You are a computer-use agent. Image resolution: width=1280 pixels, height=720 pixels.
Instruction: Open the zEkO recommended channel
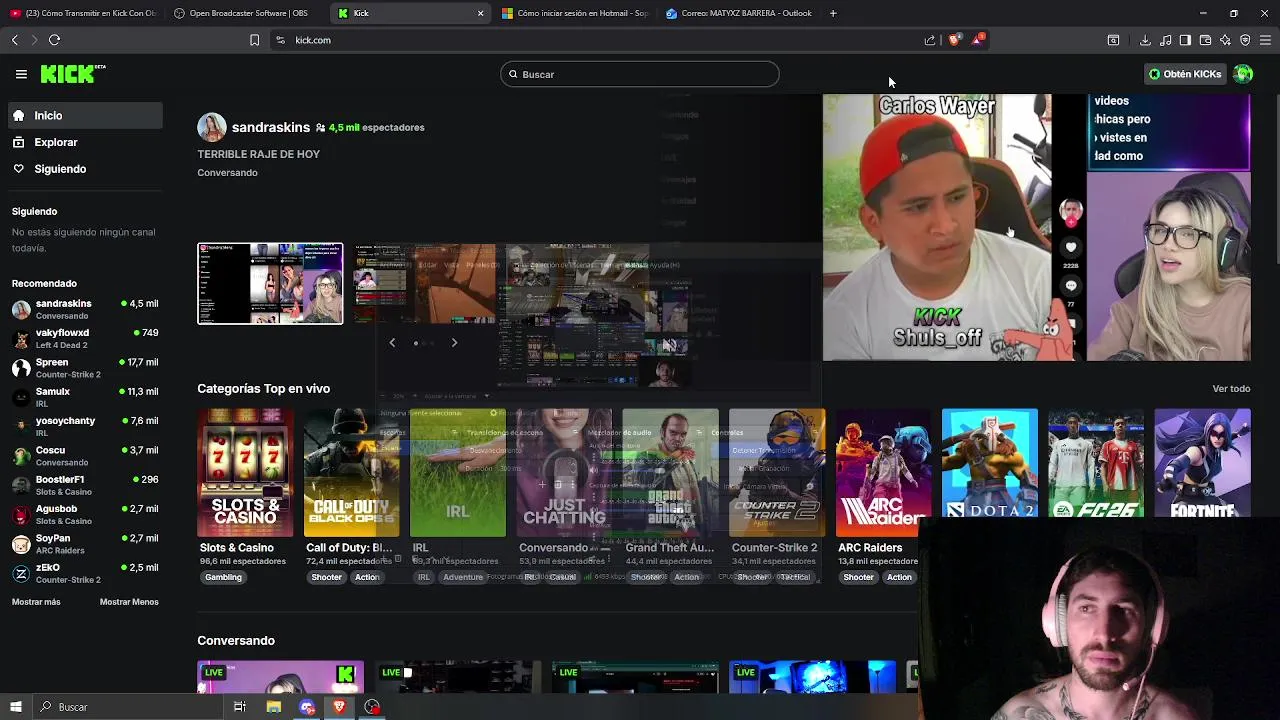click(x=84, y=573)
